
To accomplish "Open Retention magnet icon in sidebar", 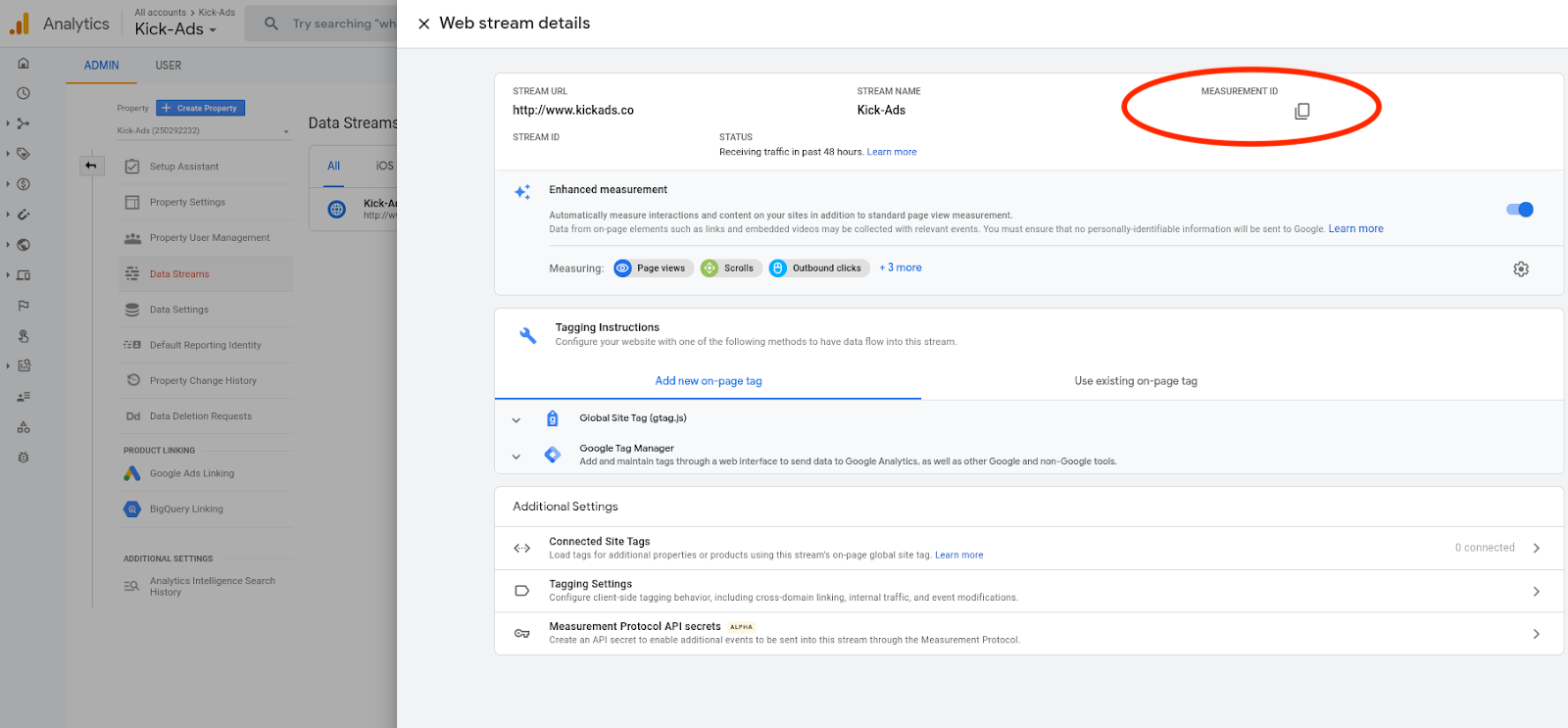I will 24,215.
